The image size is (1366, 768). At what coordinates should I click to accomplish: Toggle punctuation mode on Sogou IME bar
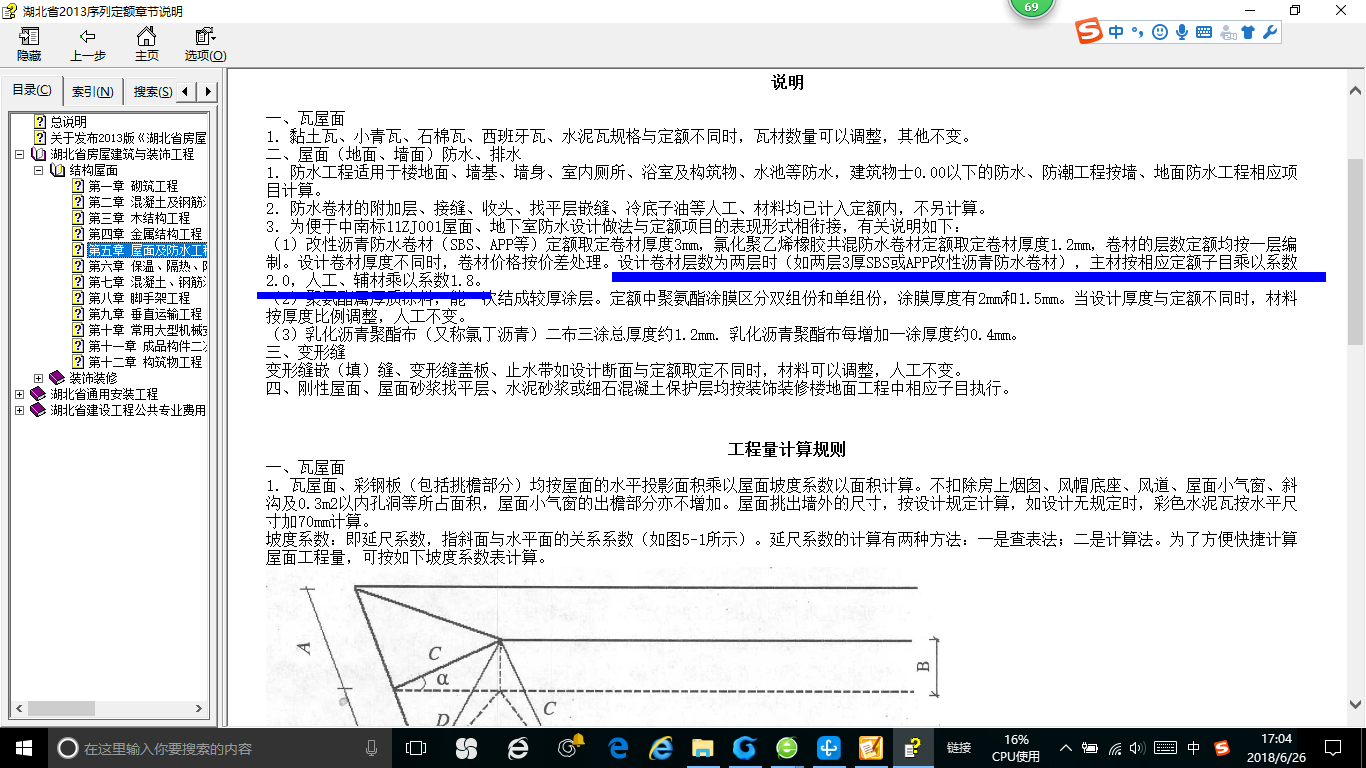point(1138,32)
